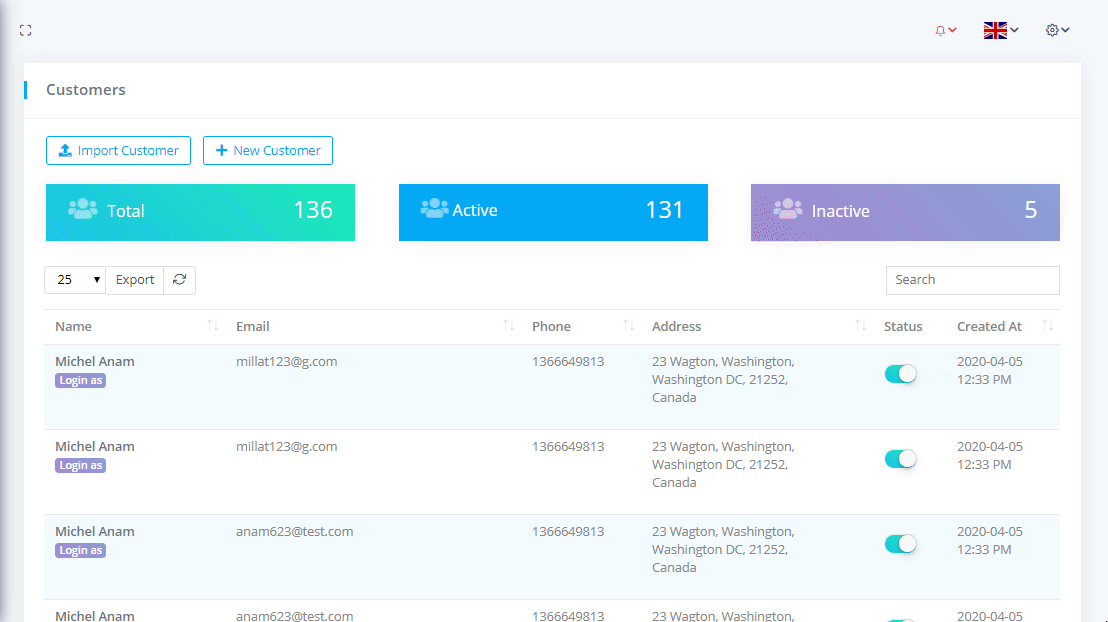The image size is (1108, 622).
Task: Open the notifications bell
Action: 945,31
